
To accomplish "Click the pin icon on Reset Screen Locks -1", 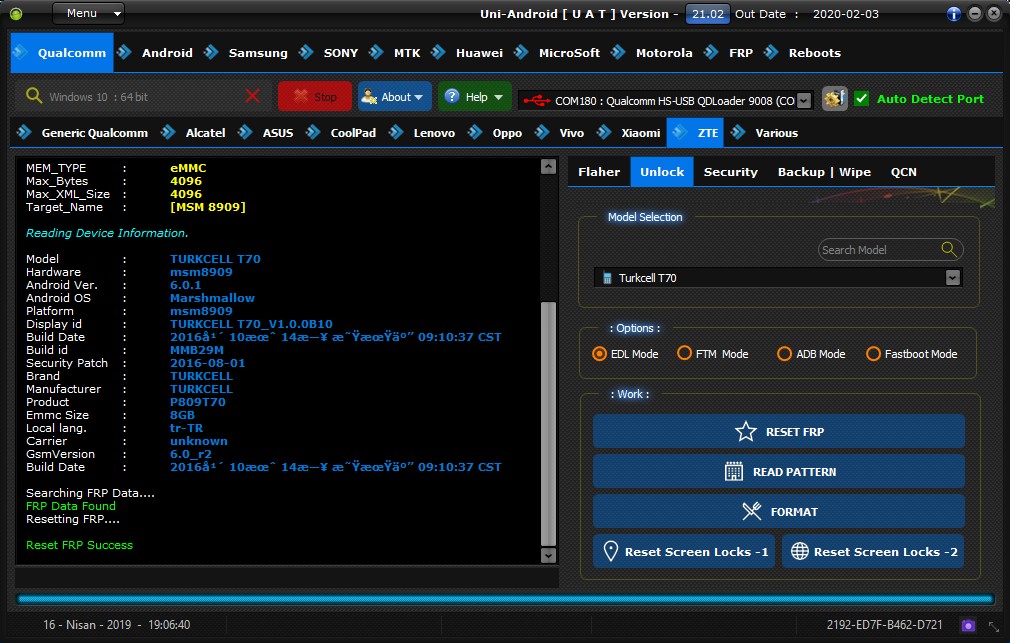I will pos(611,552).
